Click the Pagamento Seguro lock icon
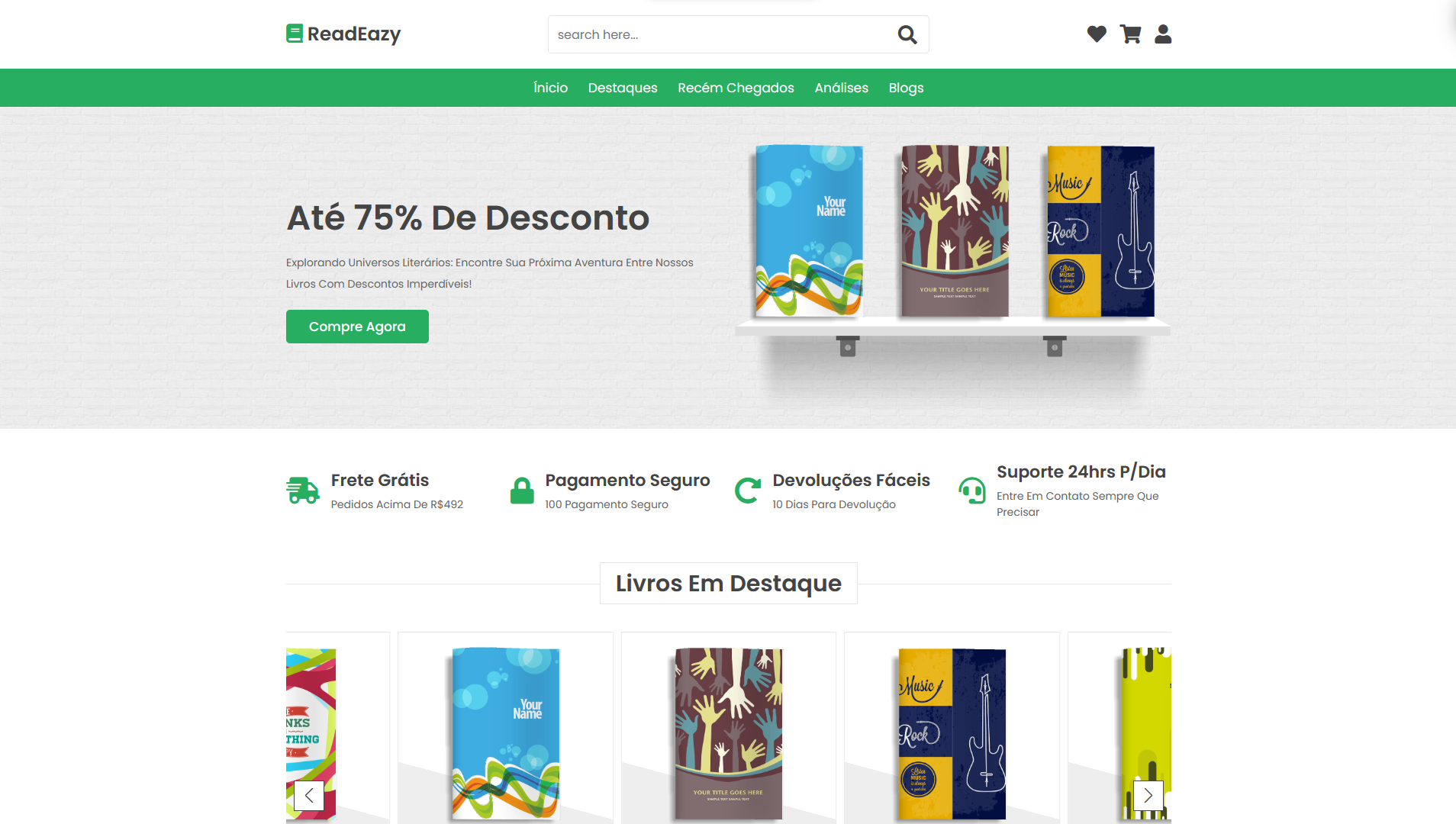The height and width of the screenshot is (824, 1456). (522, 491)
